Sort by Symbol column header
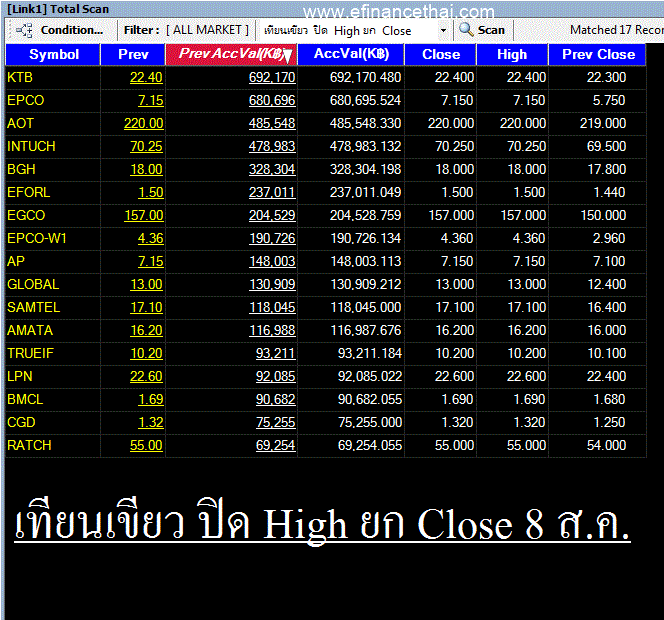The height and width of the screenshot is (620, 664). (53, 54)
